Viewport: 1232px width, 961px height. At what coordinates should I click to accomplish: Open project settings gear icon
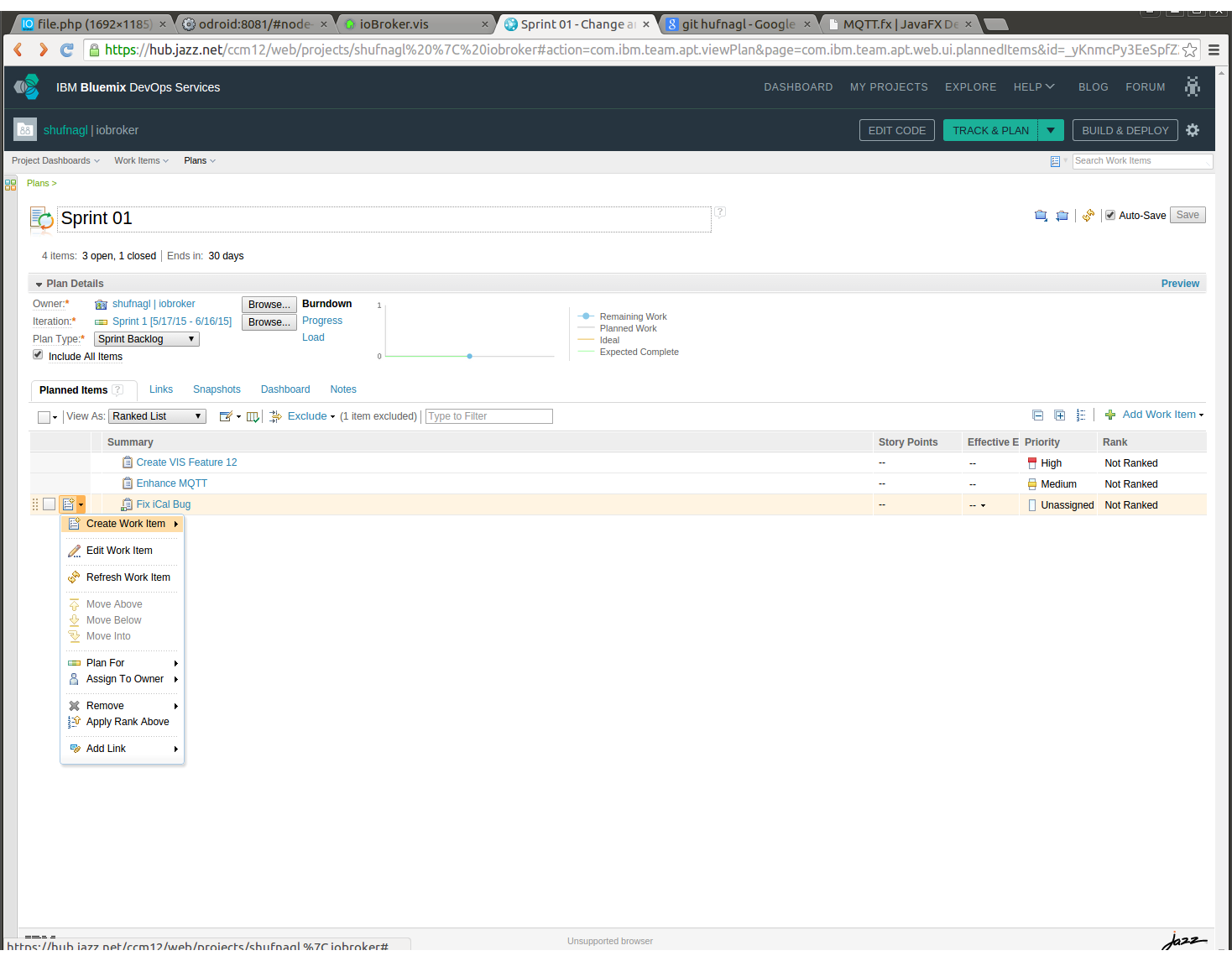pyautogui.click(x=1193, y=130)
